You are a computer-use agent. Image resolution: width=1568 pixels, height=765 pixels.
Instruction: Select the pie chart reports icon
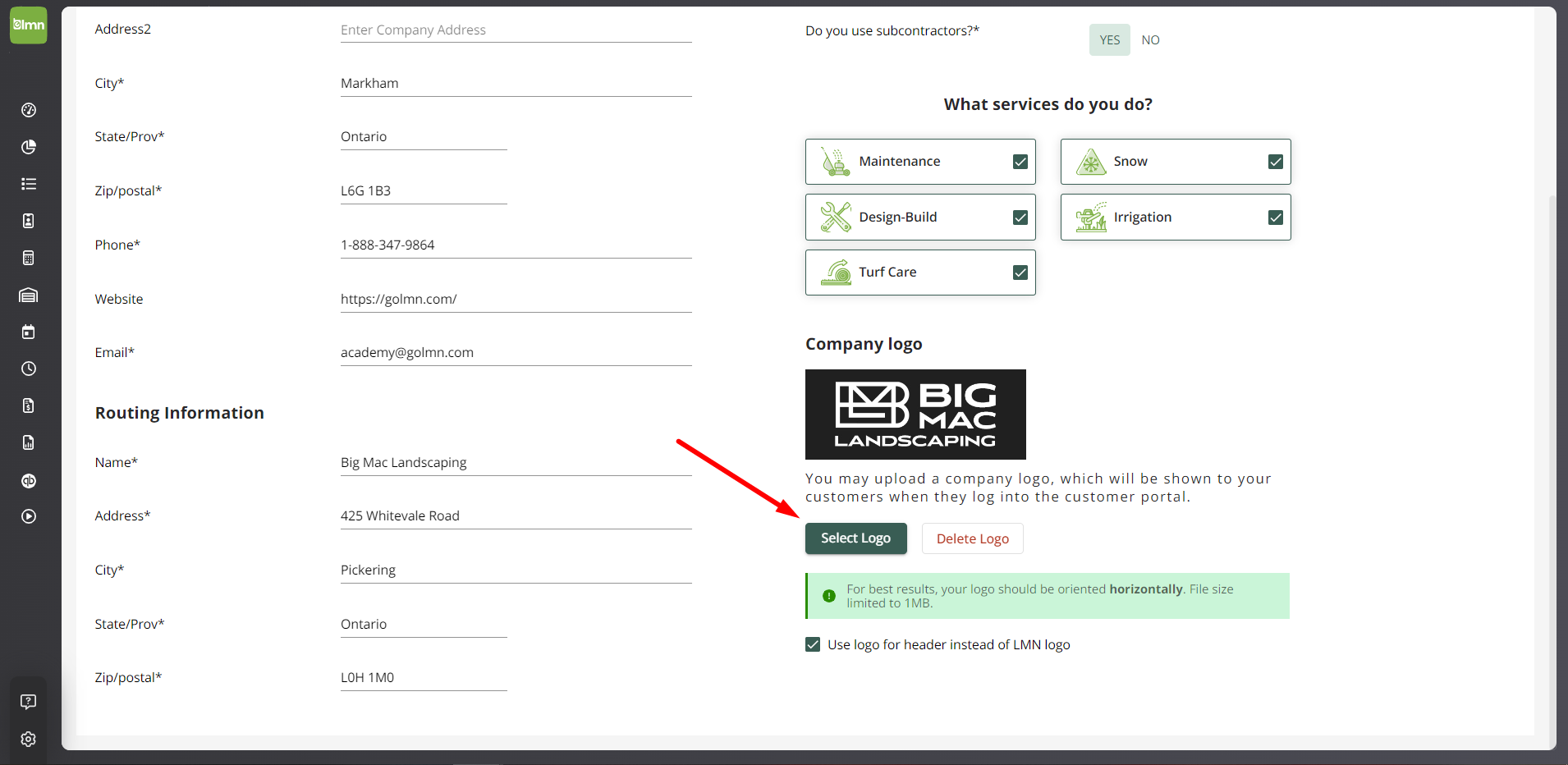click(29, 147)
